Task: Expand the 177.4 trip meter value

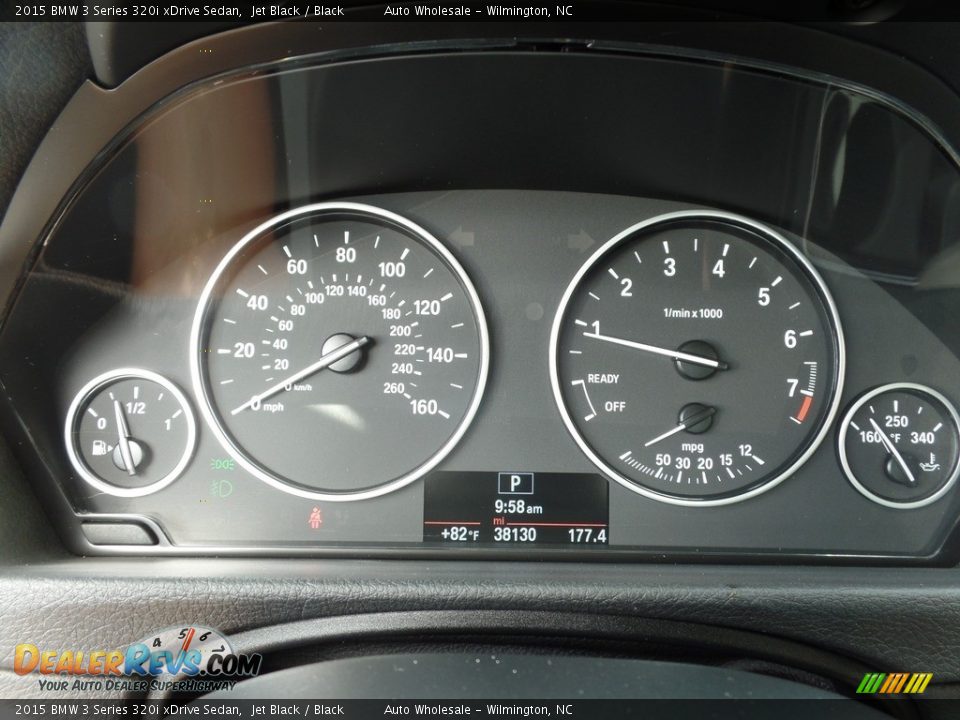Action: click(588, 535)
